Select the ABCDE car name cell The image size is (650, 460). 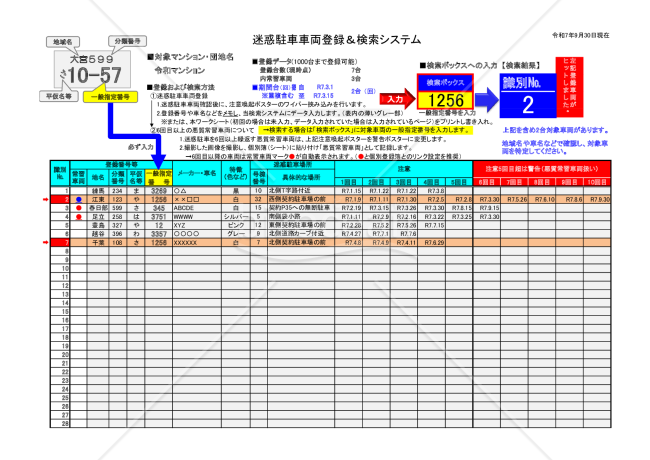coord(197,208)
